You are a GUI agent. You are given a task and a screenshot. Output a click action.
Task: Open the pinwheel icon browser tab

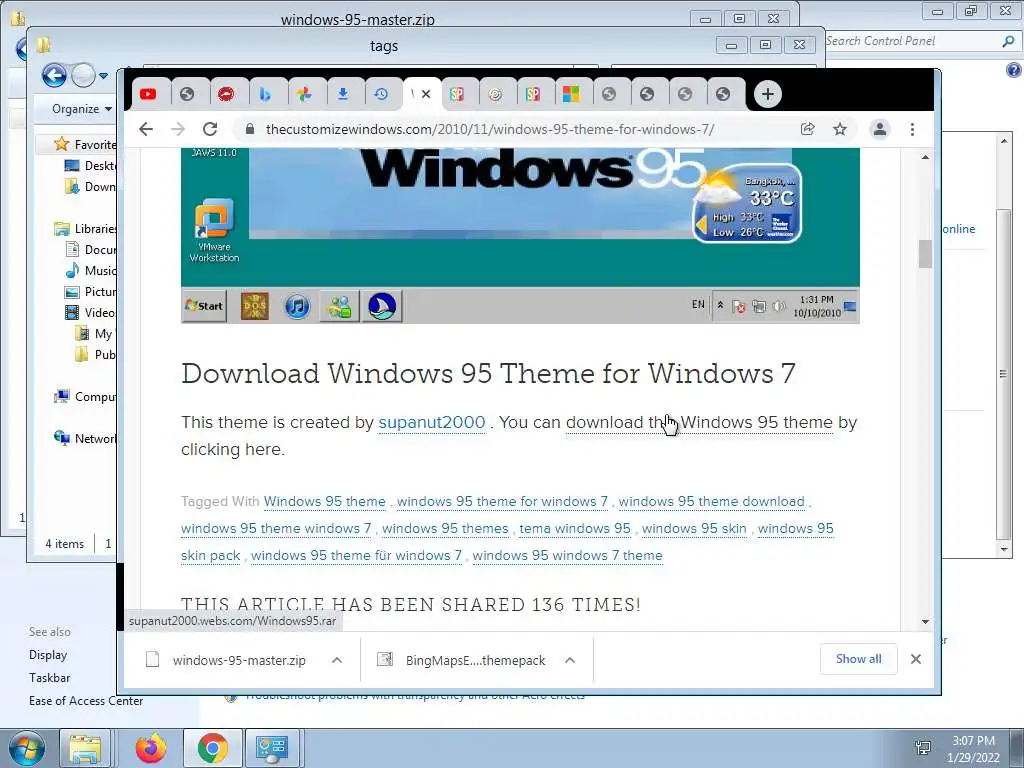[x=304, y=94]
